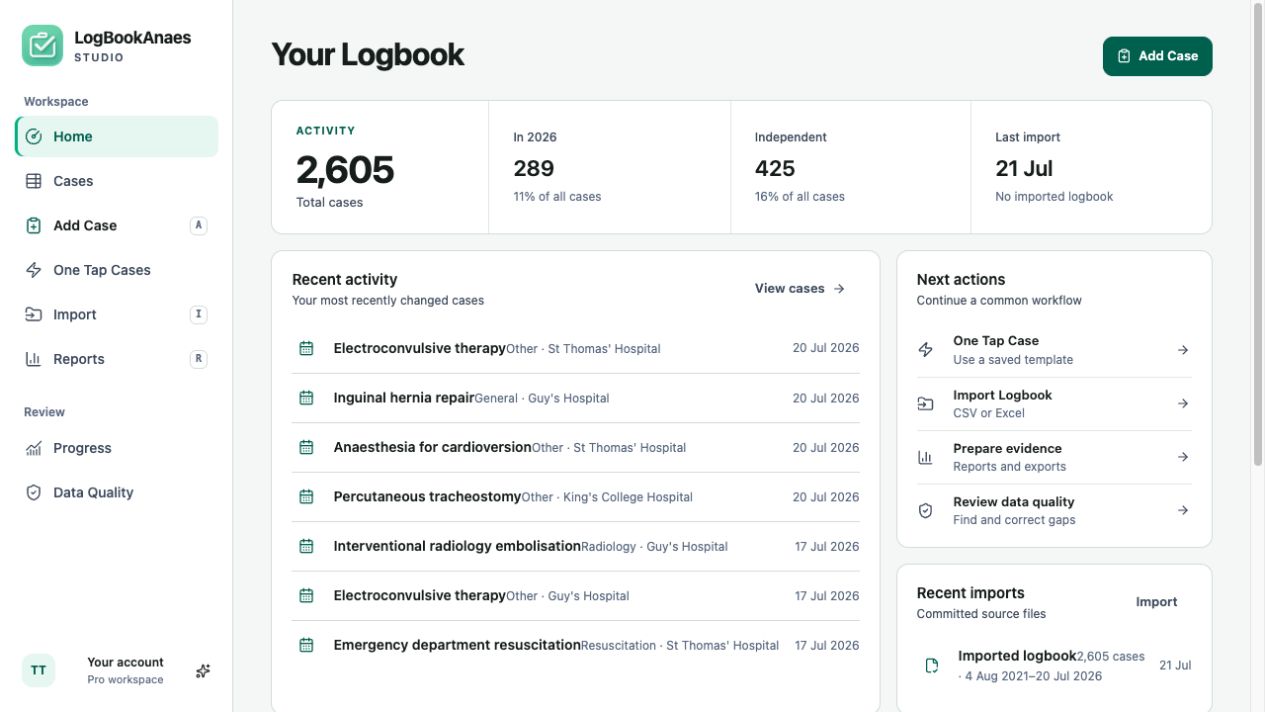Open Progress under Review
This screenshot has width=1265, height=712.
pyautogui.click(x=117, y=448)
